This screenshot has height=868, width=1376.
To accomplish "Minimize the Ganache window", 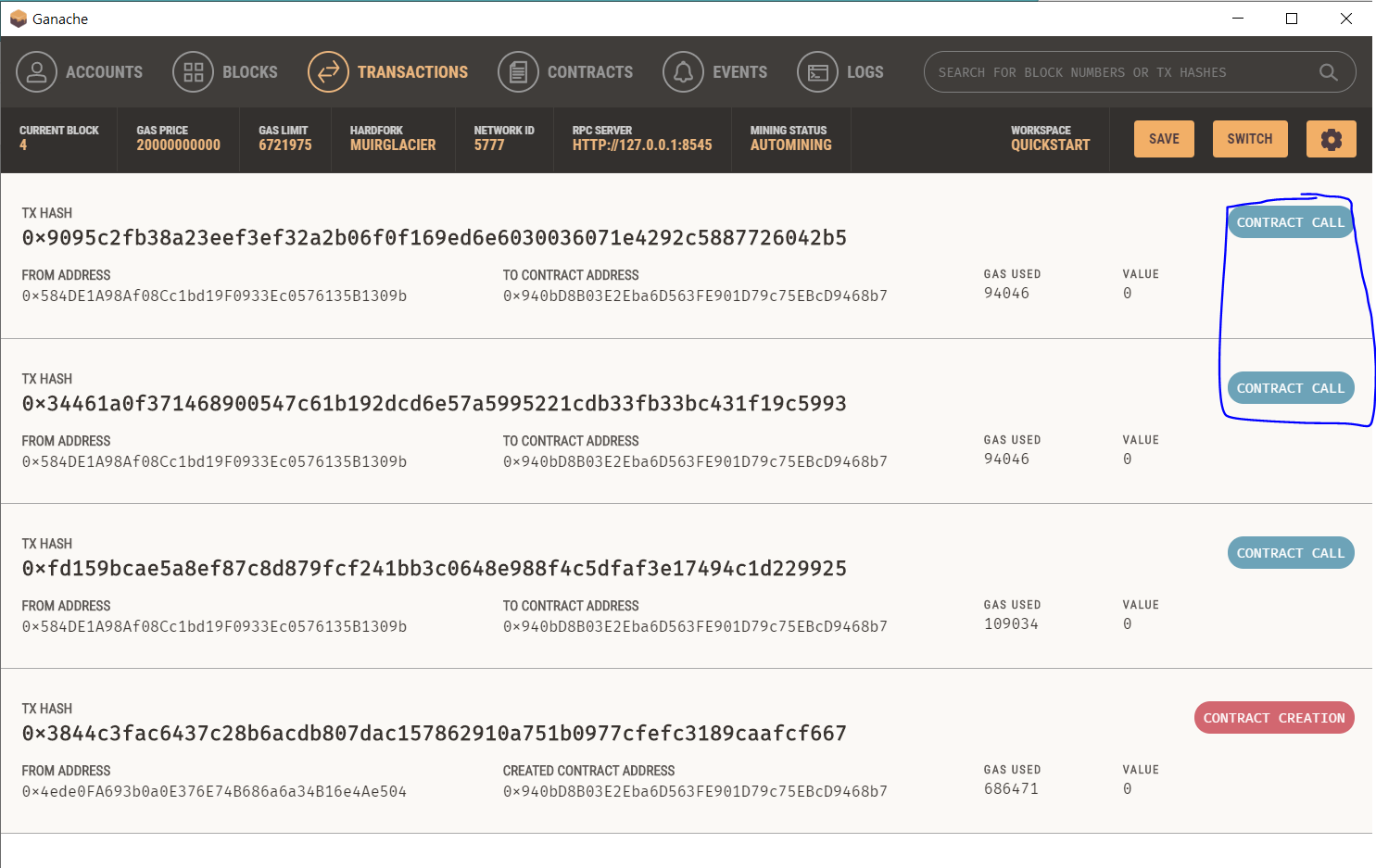I will [1238, 19].
